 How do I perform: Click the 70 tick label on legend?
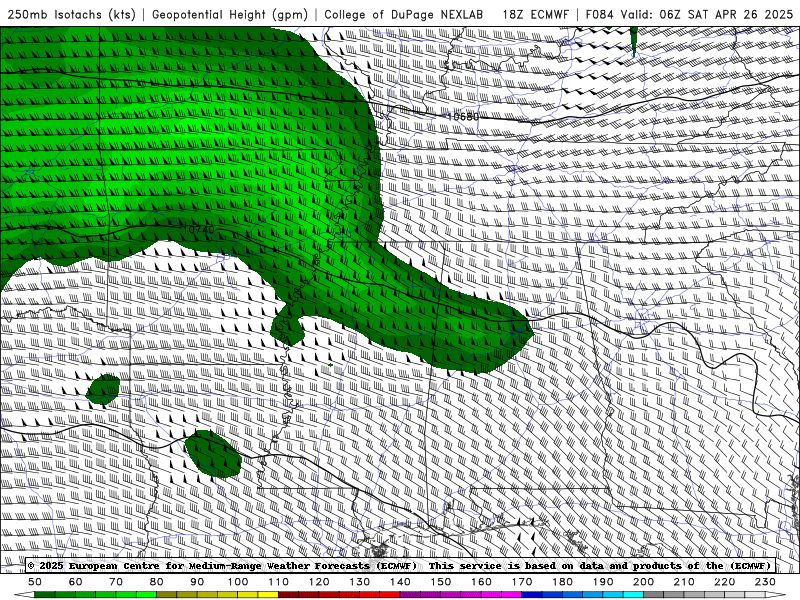[116, 582]
